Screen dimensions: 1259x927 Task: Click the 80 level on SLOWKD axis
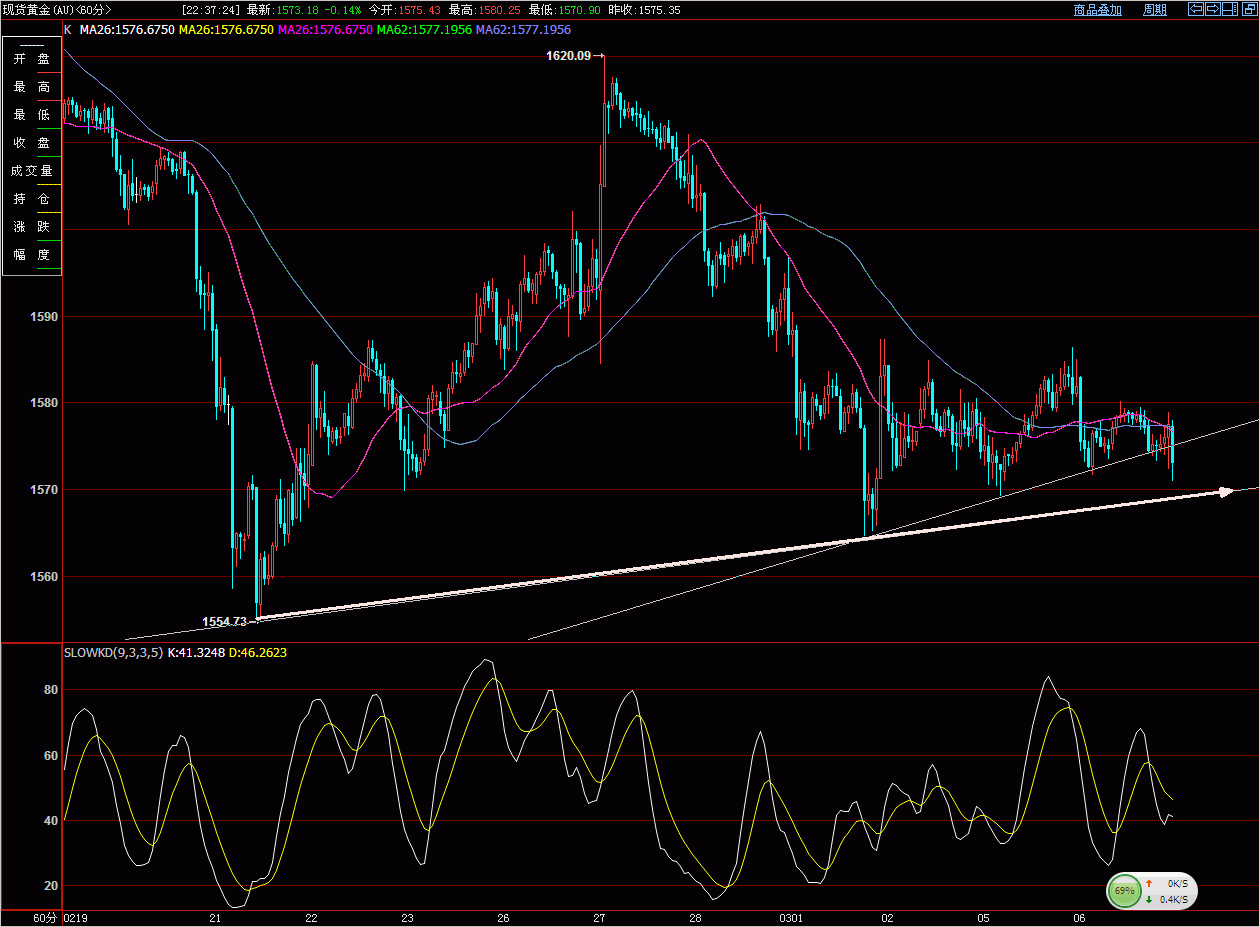[x=51, y=690]
